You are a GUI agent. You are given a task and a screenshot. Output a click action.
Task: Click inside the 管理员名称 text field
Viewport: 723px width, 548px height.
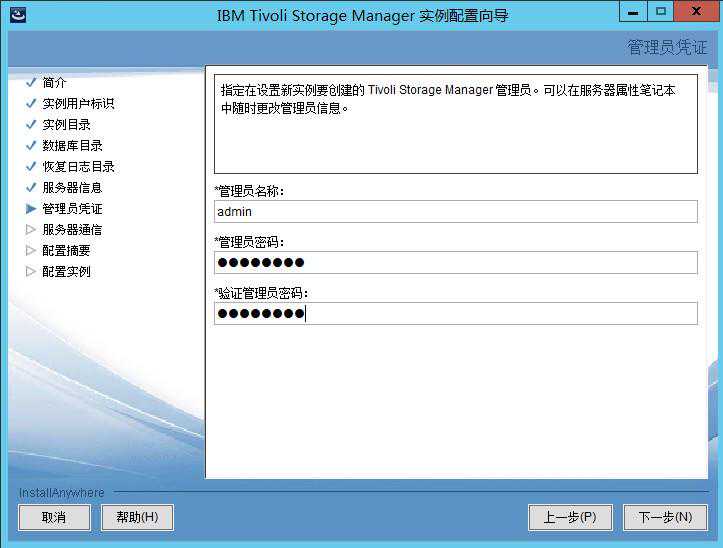tap(455, 211)
